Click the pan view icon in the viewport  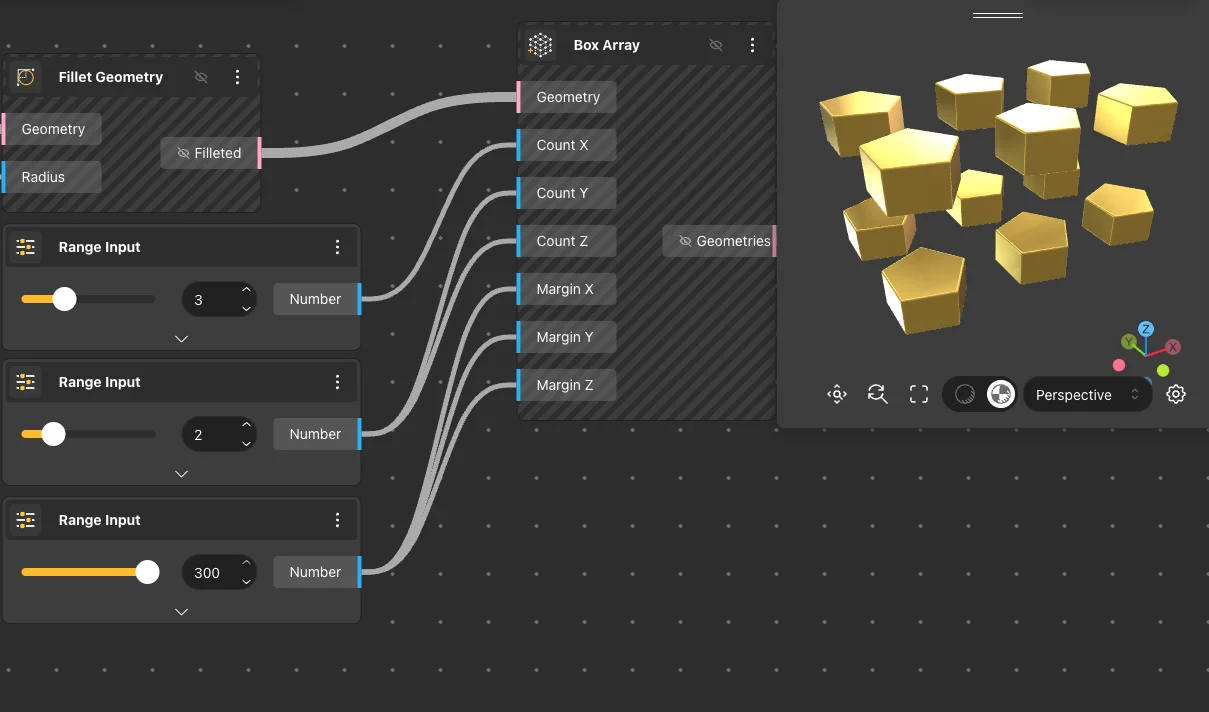pos(837,394)
